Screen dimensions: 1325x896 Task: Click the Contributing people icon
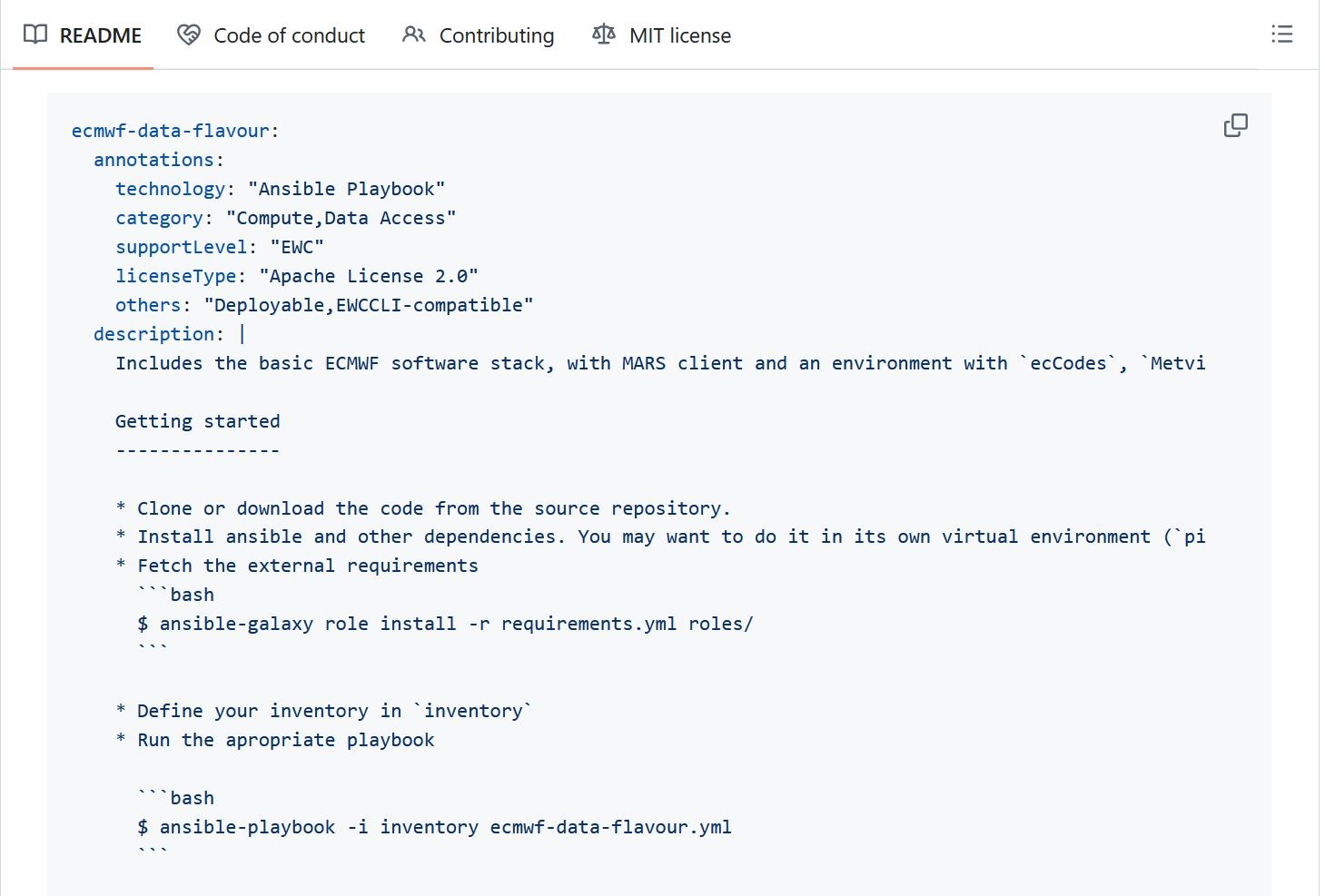414,34
